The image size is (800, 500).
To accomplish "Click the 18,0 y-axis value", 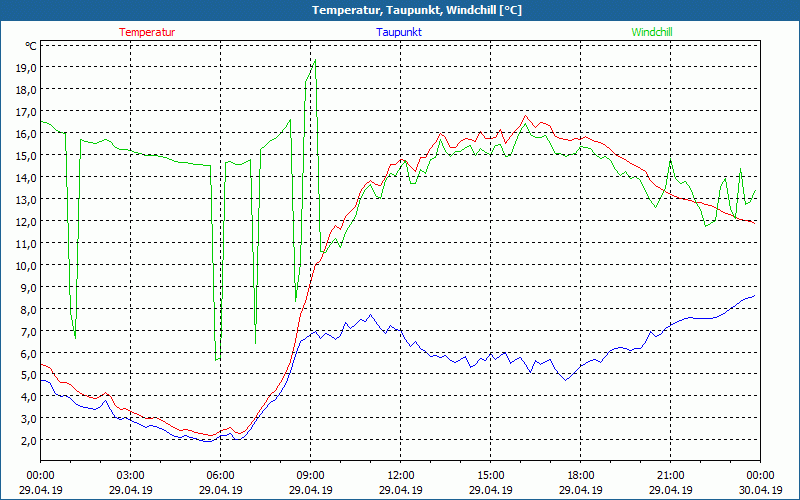I will [x=27, y=89].
